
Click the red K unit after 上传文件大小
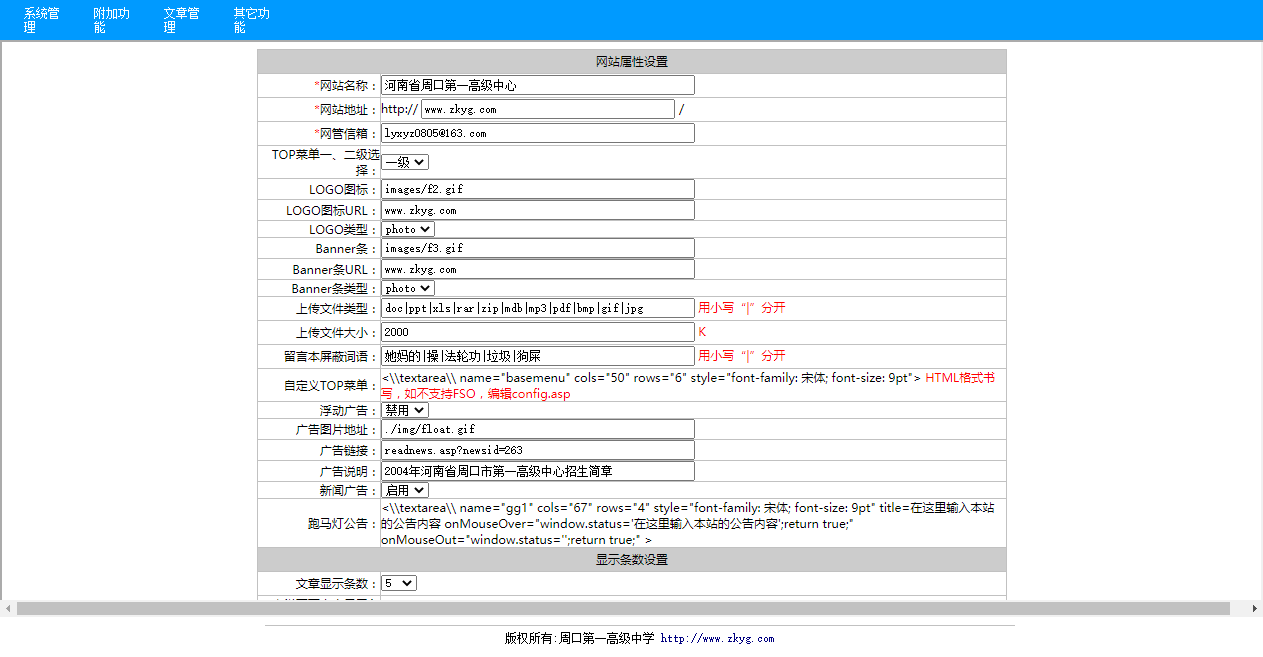pos(702,332)
